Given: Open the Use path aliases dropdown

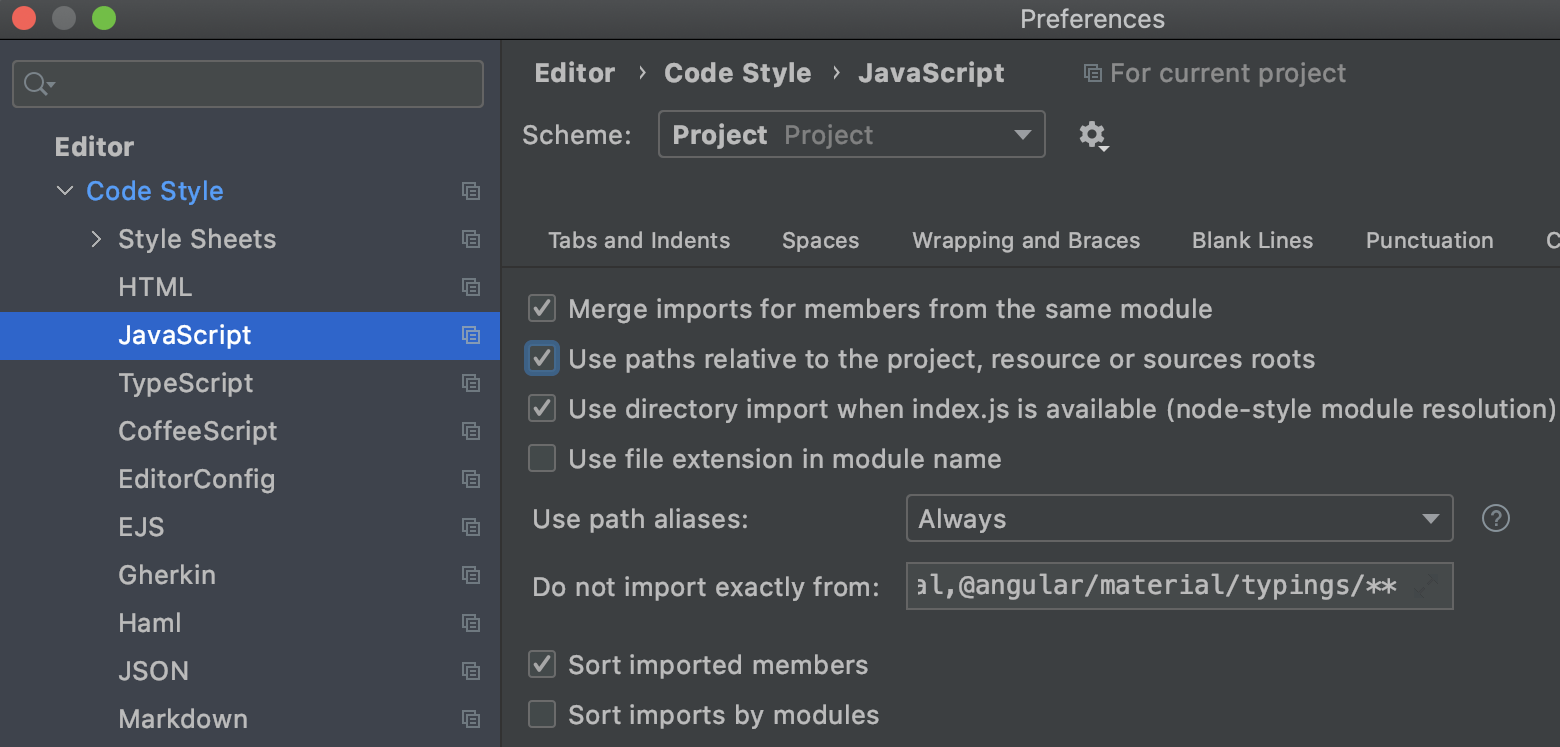Looking at the screenshot, I should (x=1432, y=518).
